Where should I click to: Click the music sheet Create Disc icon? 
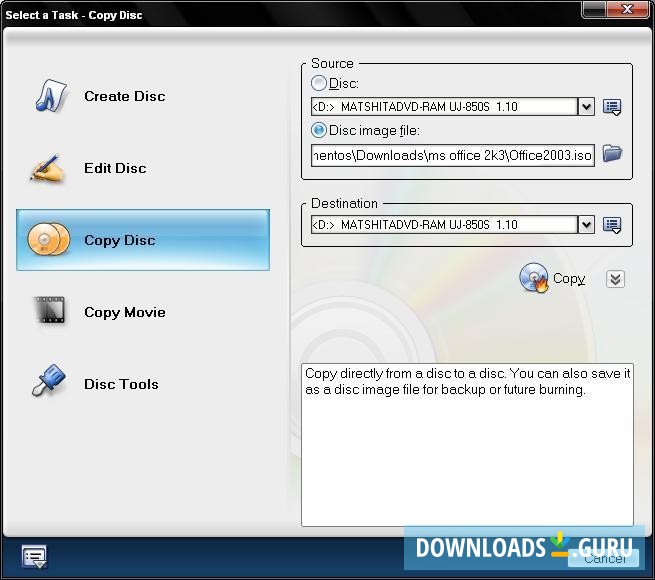51,96
